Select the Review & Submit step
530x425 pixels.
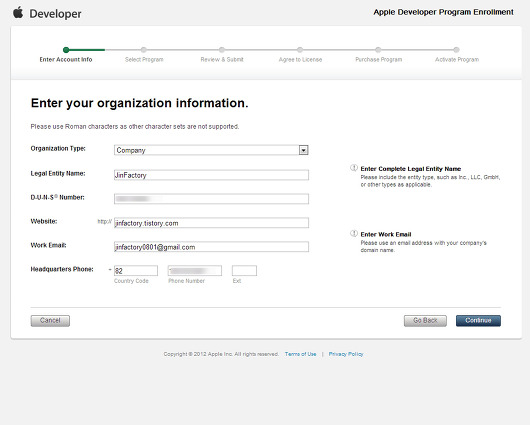click(x=222, y=55)
